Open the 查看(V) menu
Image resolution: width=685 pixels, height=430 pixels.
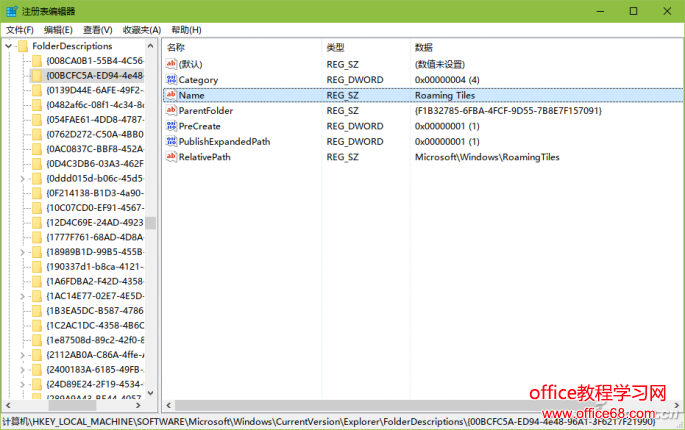pyautogui.click(x=98, y=30)
